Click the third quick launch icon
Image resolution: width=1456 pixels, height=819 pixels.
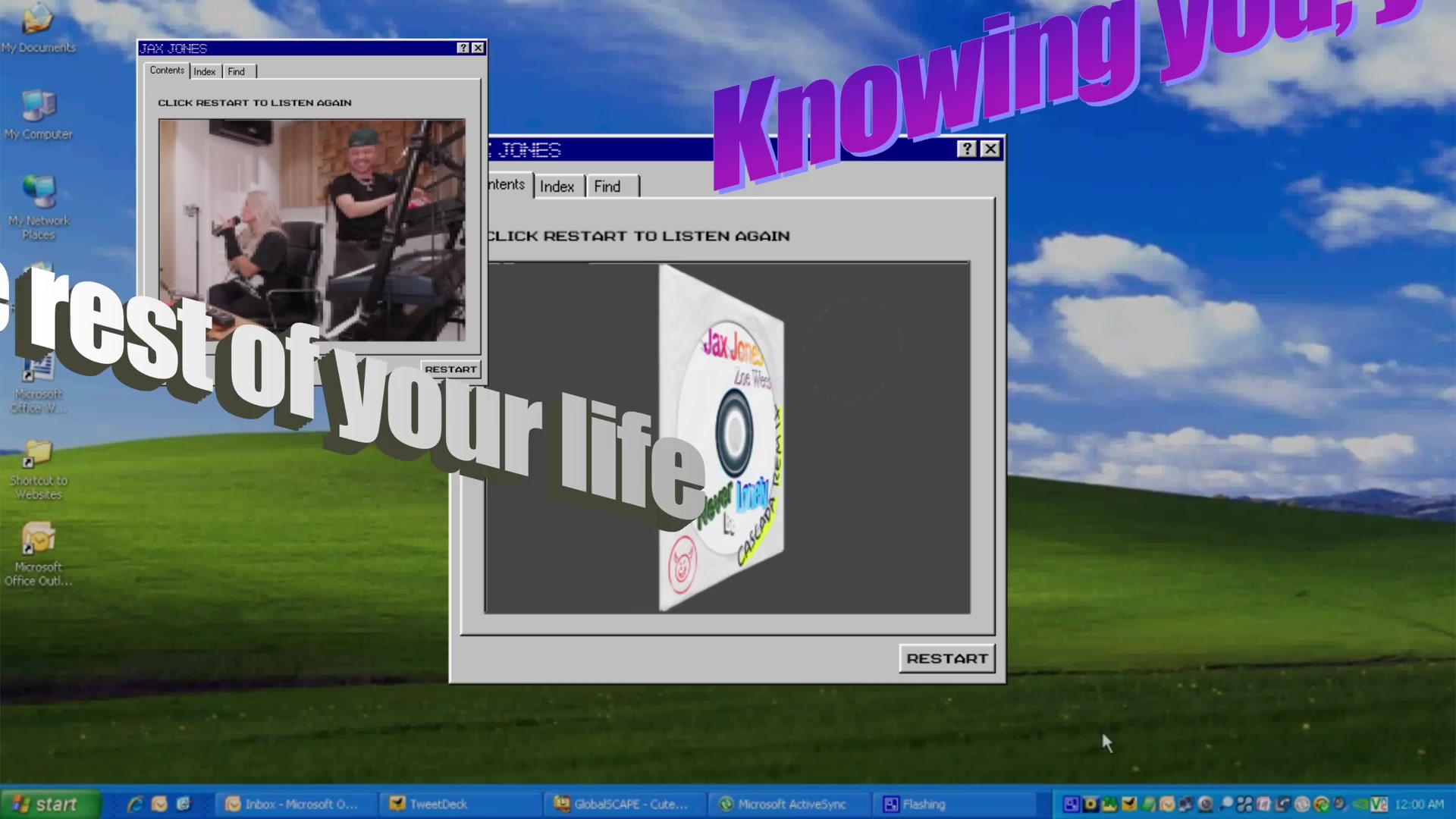(x=184, y=804)
